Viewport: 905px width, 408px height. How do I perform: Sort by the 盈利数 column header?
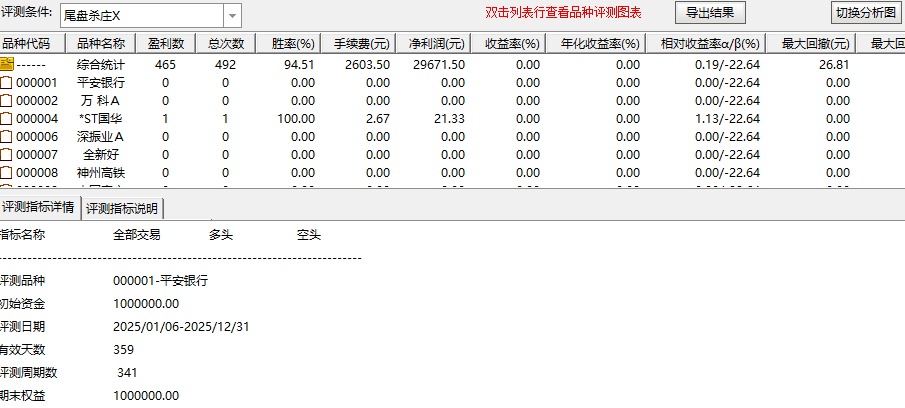point(166,43)
